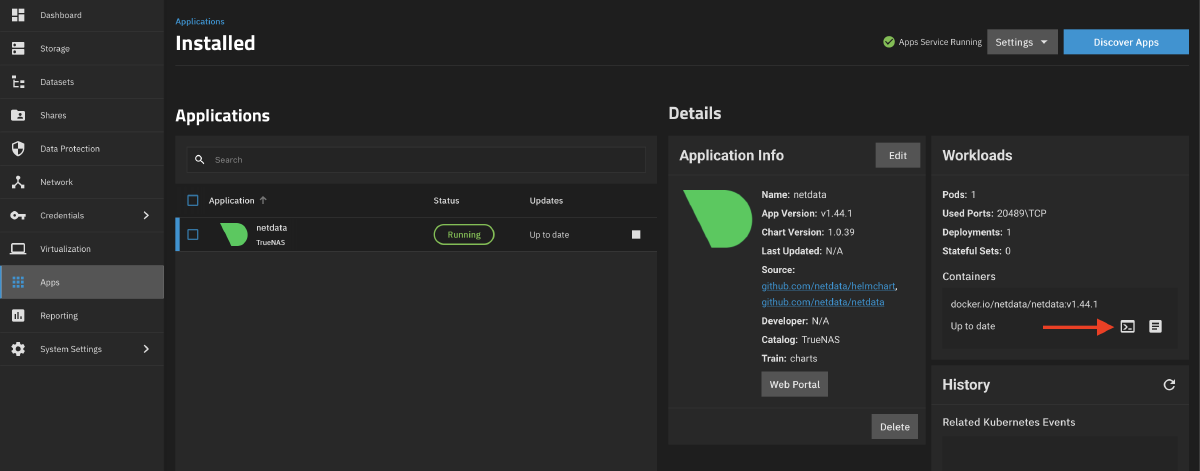The height and width of the screenshot is (471, 1200).
Task: Click the netdata row logo icon
Action: (233, 234)
